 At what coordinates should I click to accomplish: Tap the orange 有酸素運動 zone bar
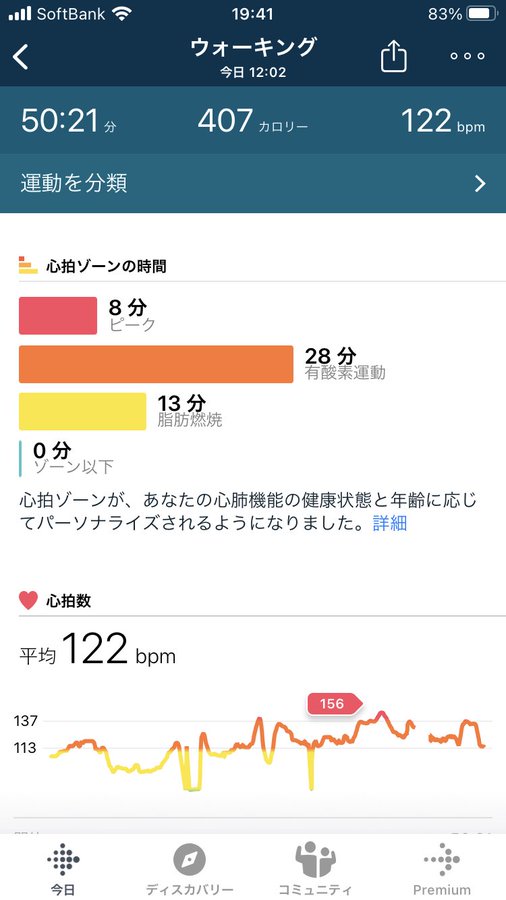pos(156,364)
